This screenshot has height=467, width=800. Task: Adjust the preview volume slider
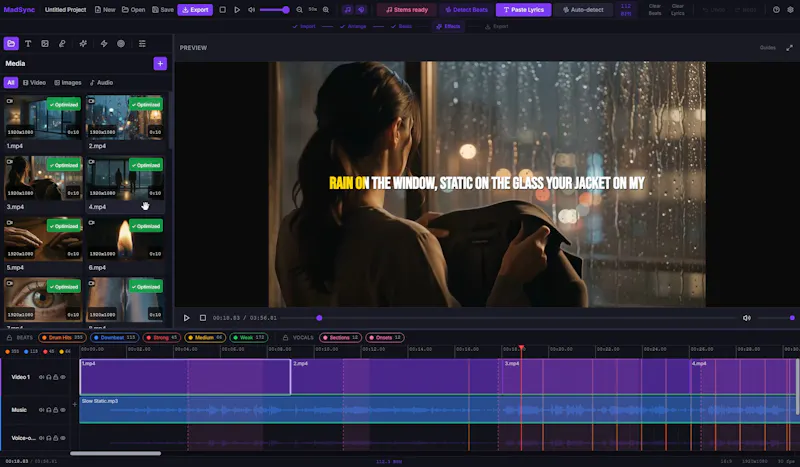click(x=776, y=318)
